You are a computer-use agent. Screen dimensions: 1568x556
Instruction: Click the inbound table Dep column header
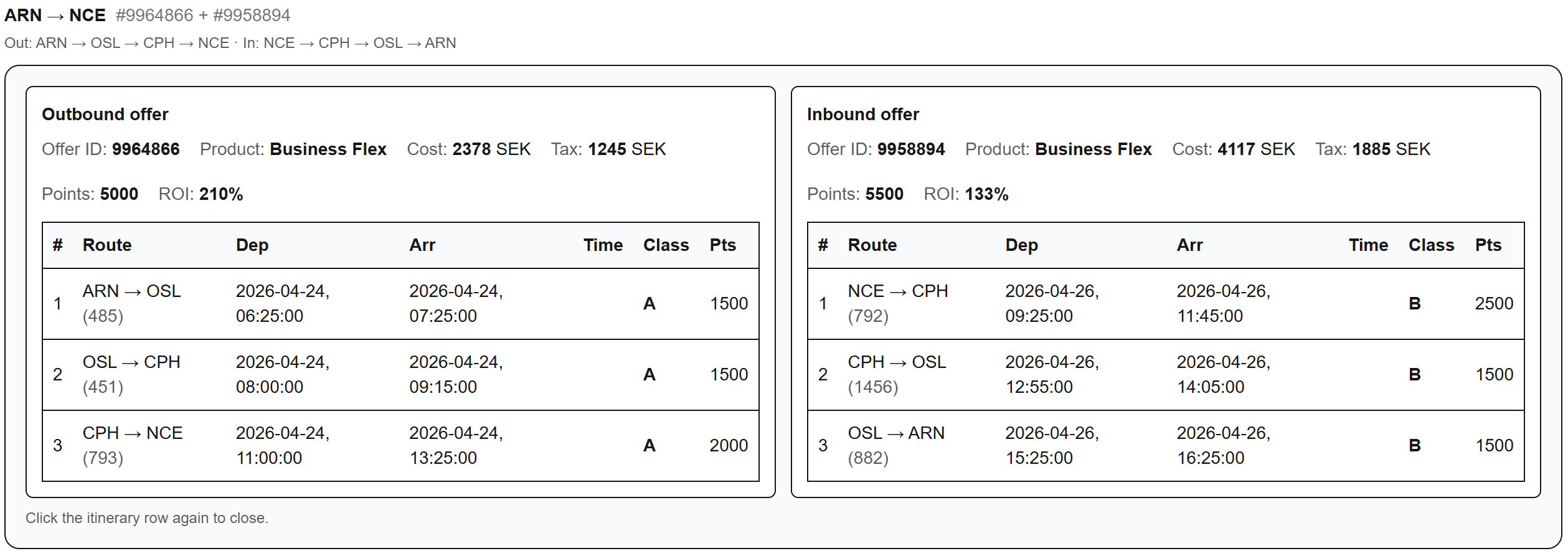1021,245
